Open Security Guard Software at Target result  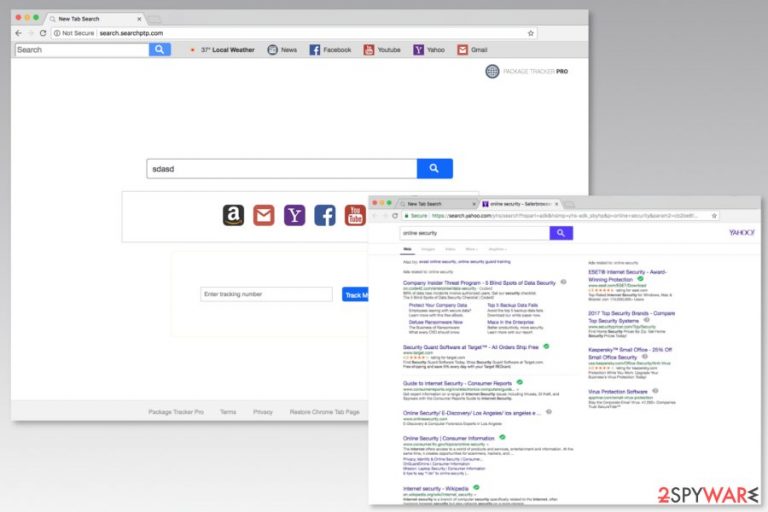pos(471,347)
